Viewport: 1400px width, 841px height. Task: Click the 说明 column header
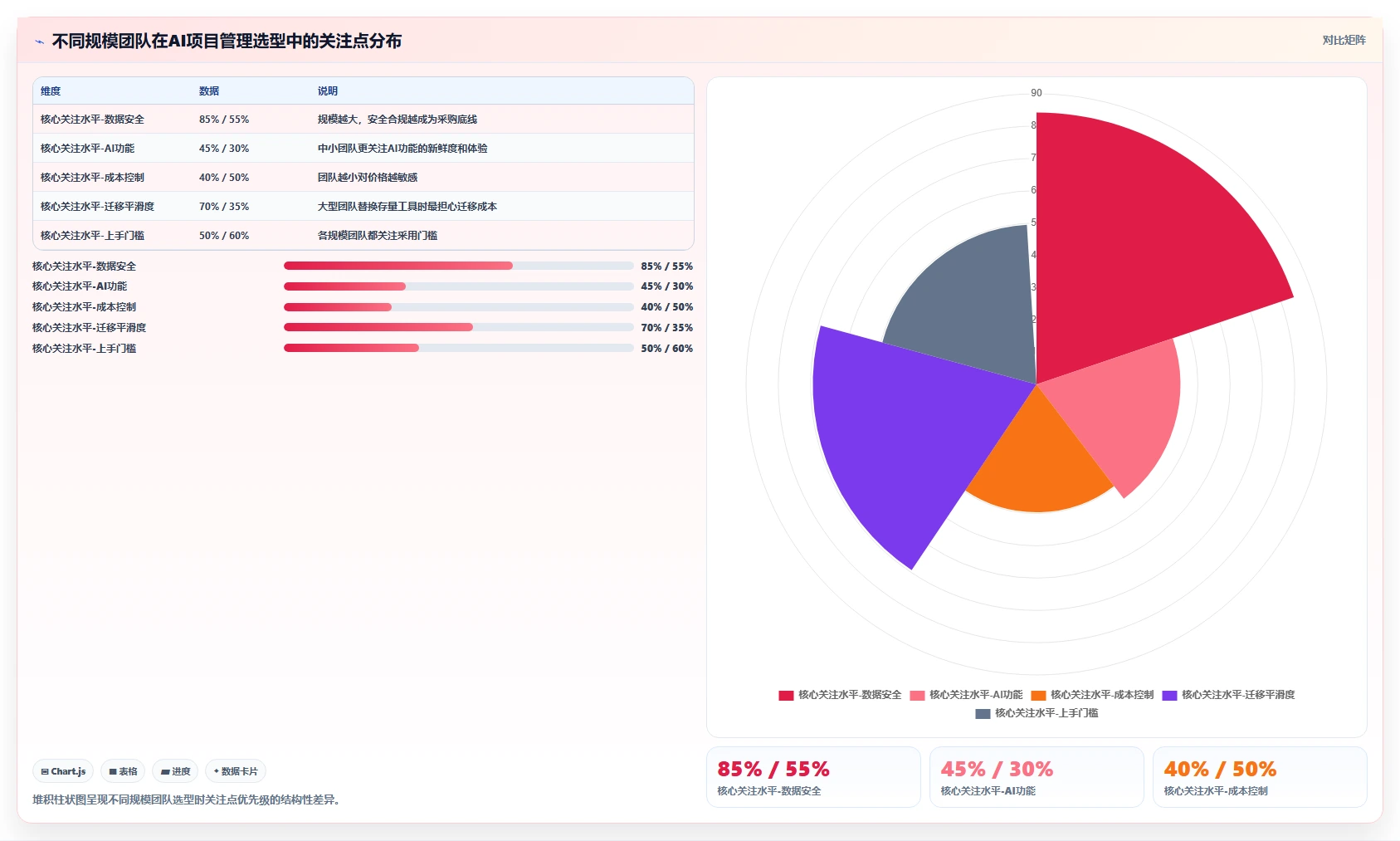328,91
